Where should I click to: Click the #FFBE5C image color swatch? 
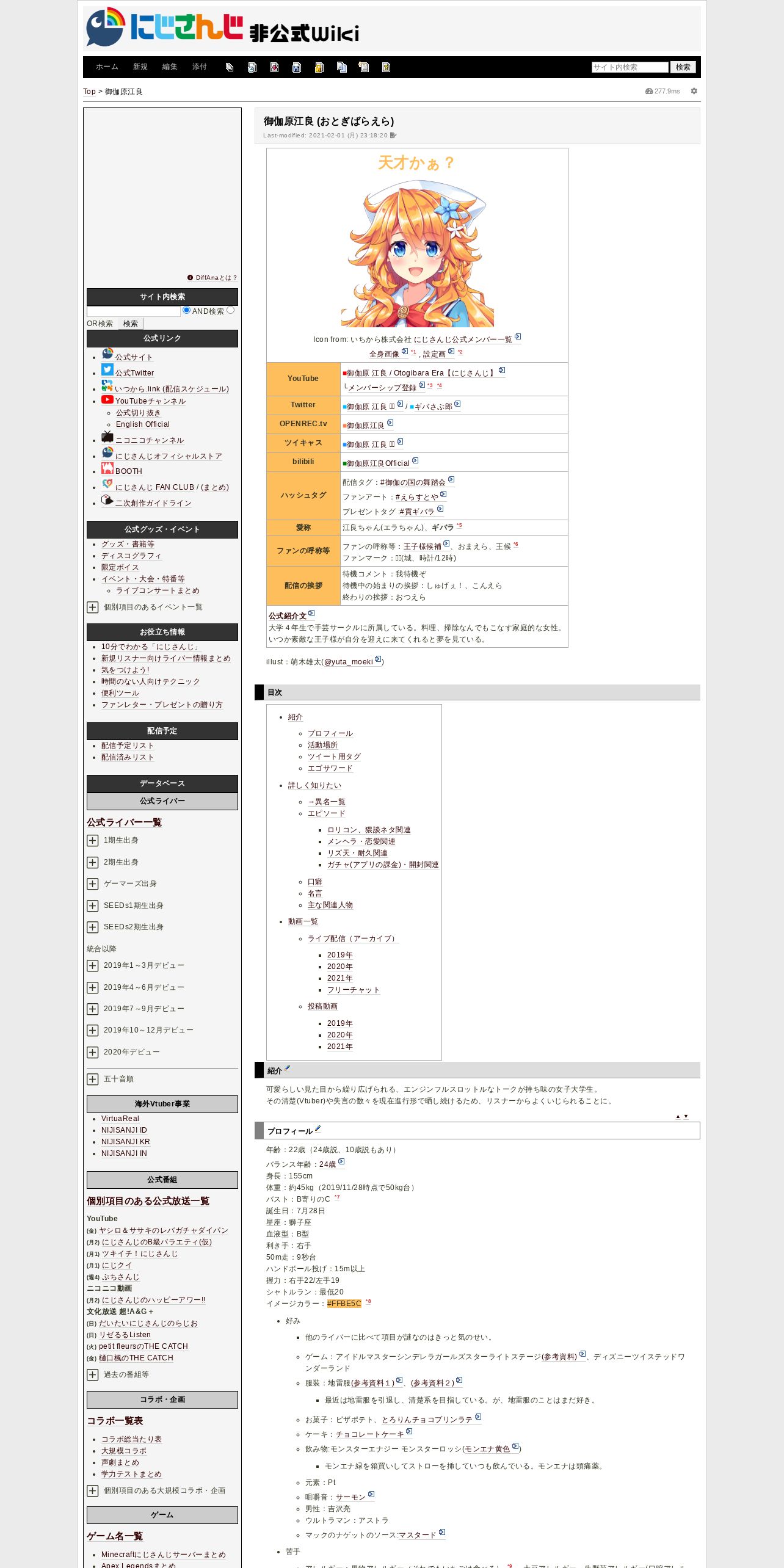pyautogui.click(x=344, y=1304)
